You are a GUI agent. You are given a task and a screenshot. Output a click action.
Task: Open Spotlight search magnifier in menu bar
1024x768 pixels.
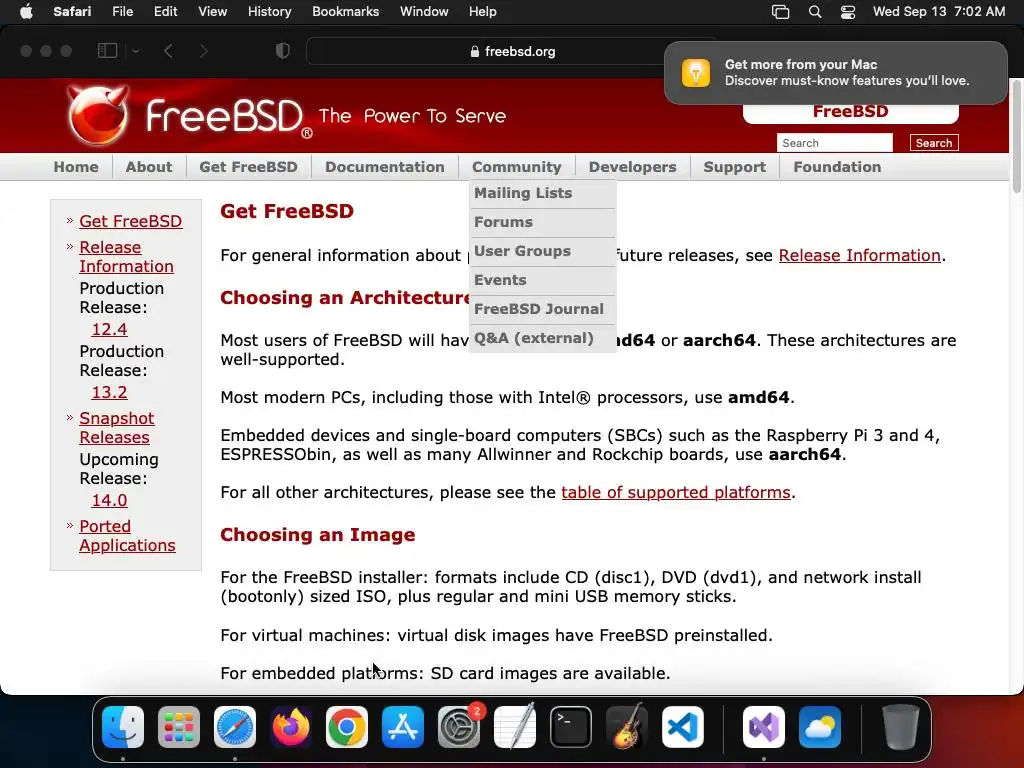pos(815,12)
